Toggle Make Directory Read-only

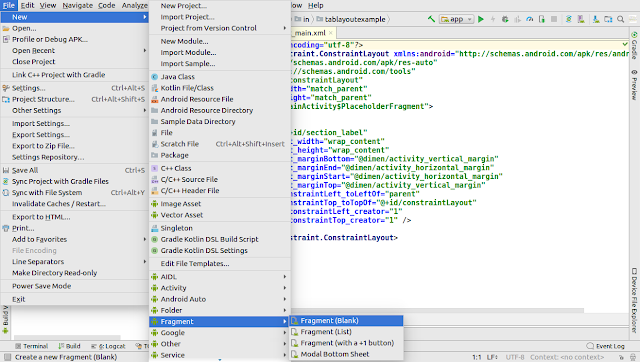(x=75, y=273)
